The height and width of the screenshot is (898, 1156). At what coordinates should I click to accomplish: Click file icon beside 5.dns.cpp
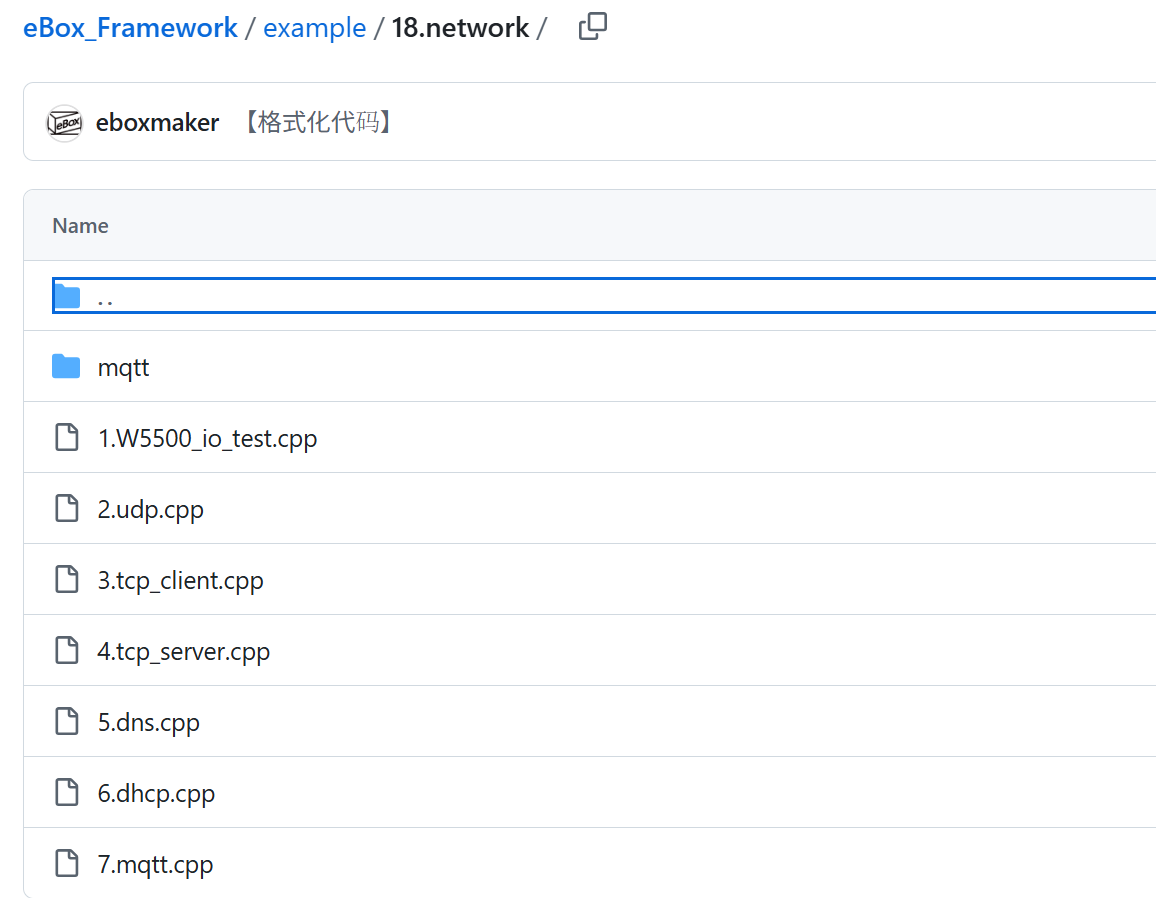coord(67,722)
